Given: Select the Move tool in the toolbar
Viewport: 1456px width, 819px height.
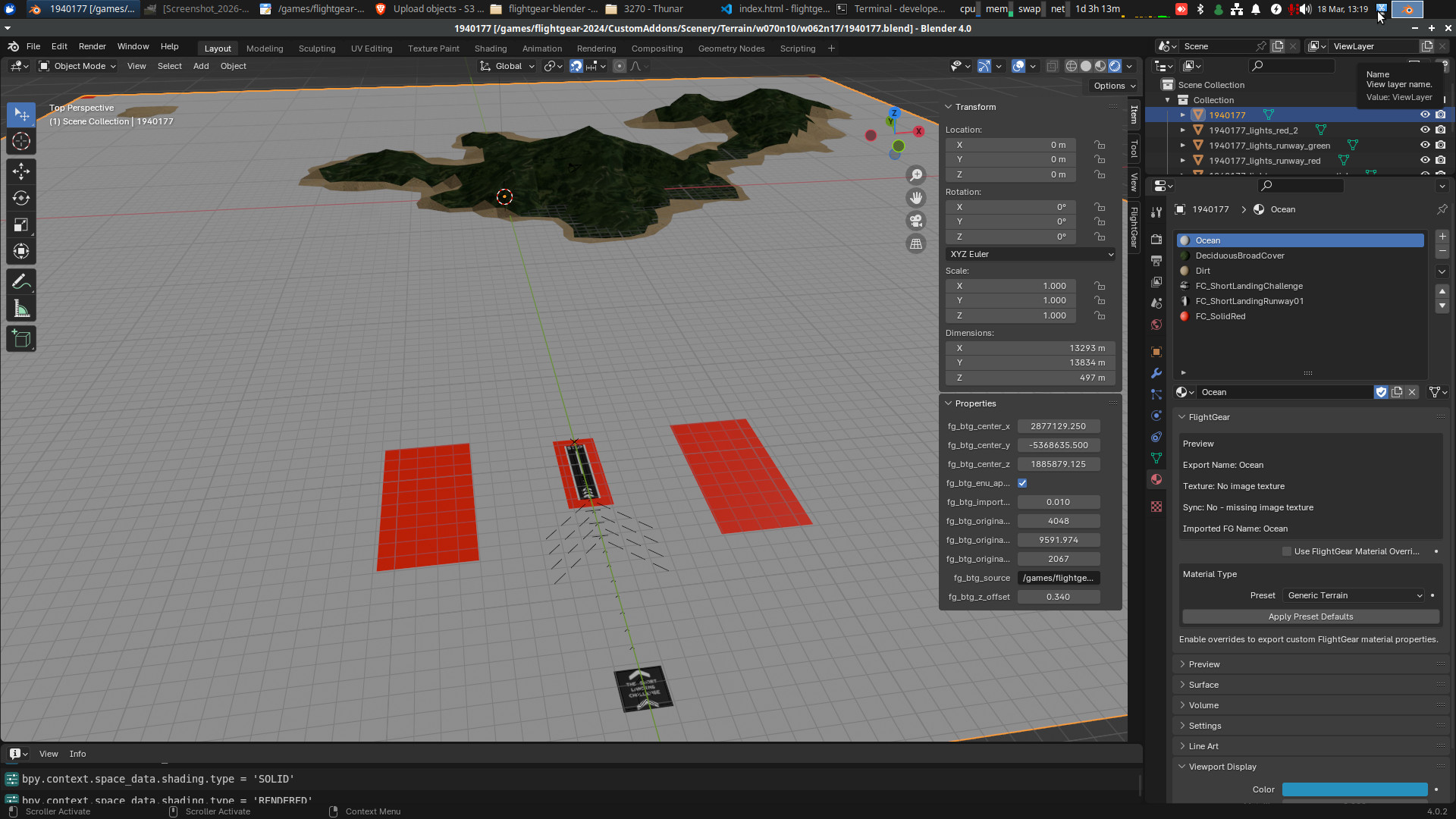Looking at the screenshot, I should coord(20,171).
